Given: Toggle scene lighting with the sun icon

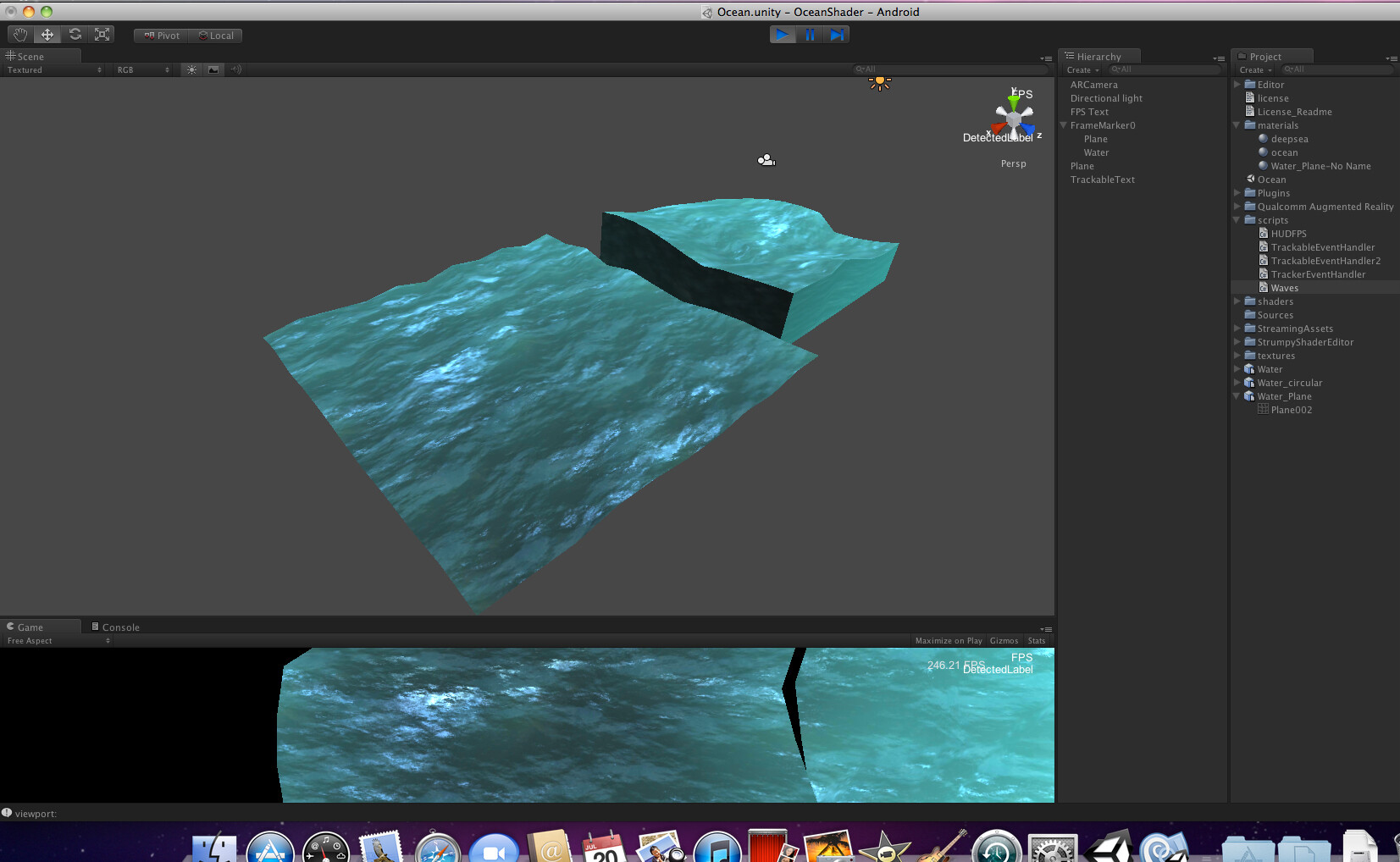Looking at the screenshot, I should (x=191, y=69).
